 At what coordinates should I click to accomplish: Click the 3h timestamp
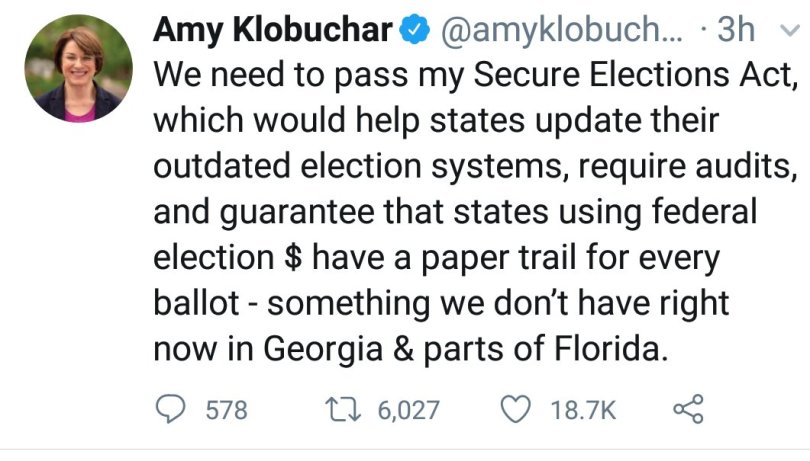pyautogui.click(x=735, y=31)
